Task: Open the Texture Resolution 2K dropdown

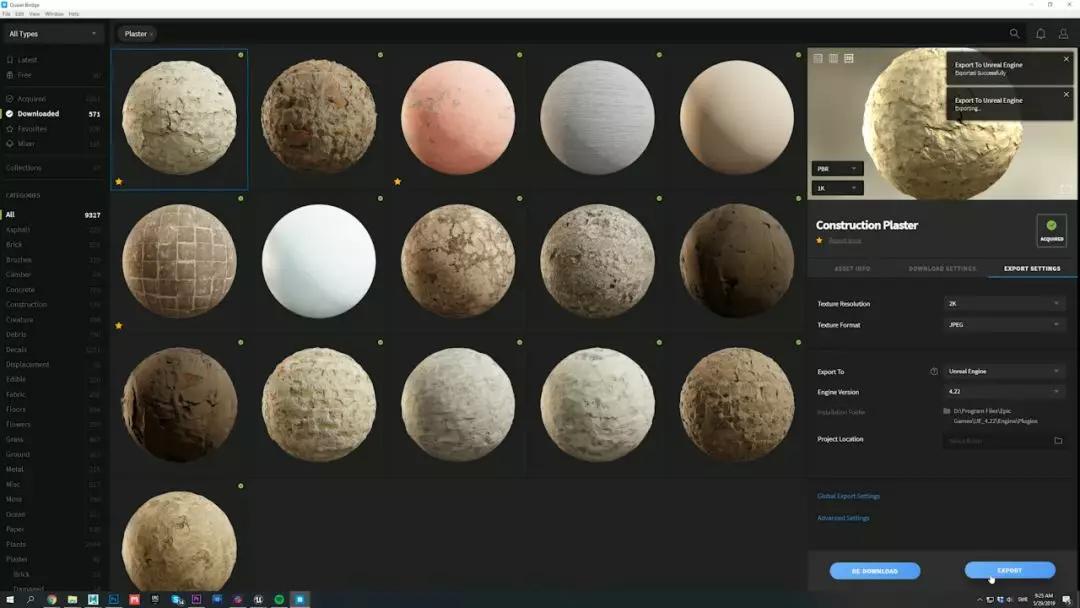Action: pos(1004,304)
